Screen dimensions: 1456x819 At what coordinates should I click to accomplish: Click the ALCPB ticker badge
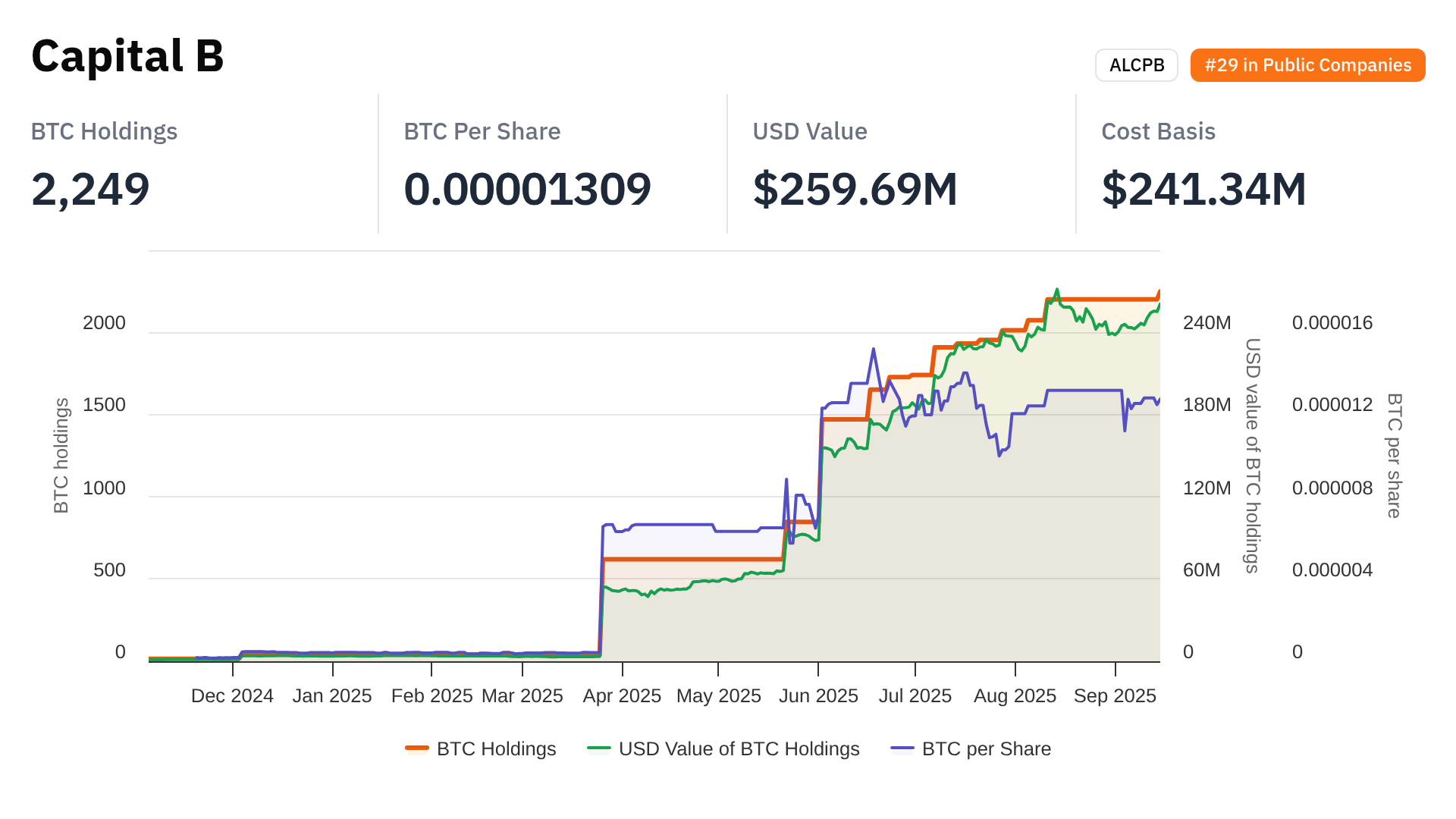1136,65
